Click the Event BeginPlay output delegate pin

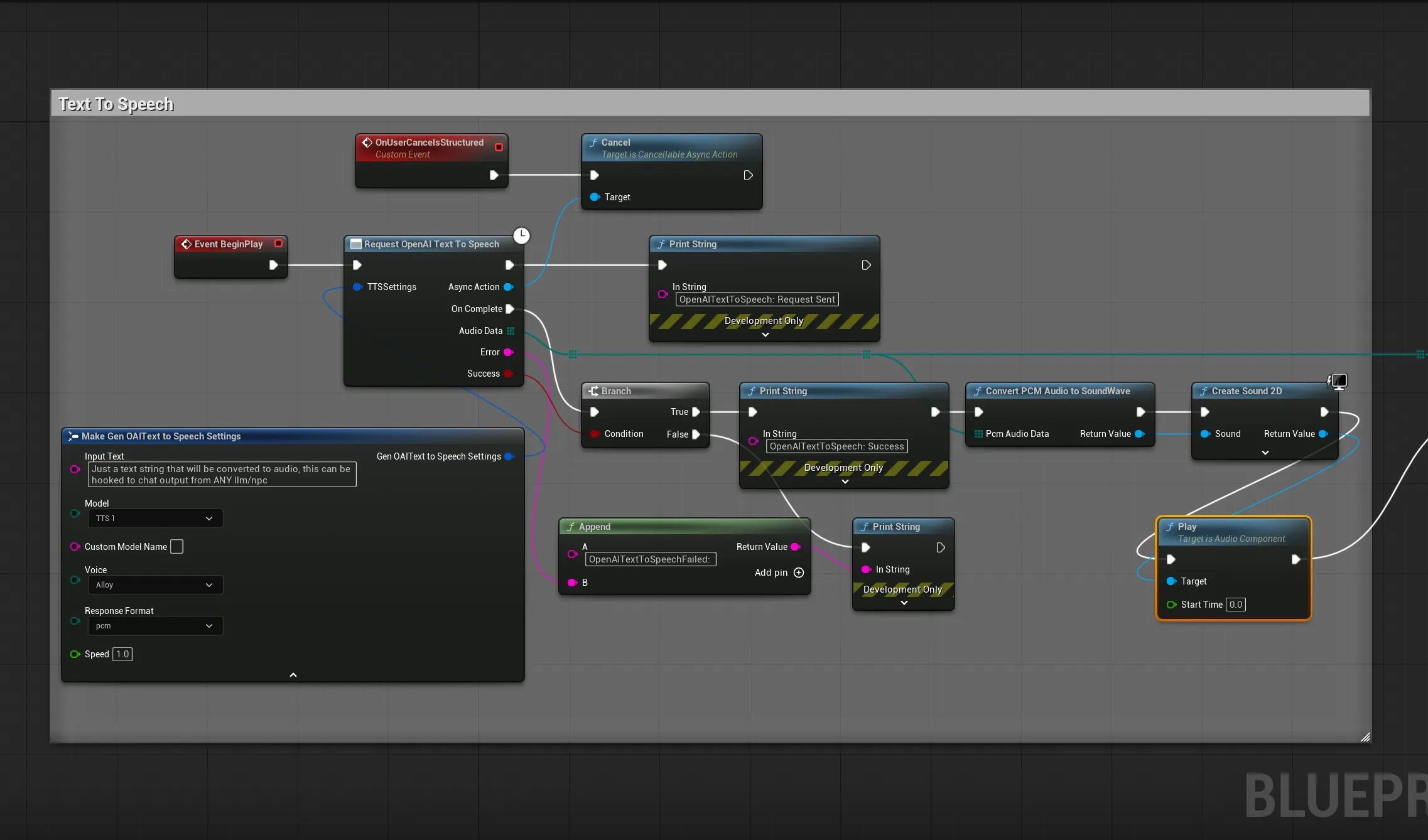pos(278,244)
